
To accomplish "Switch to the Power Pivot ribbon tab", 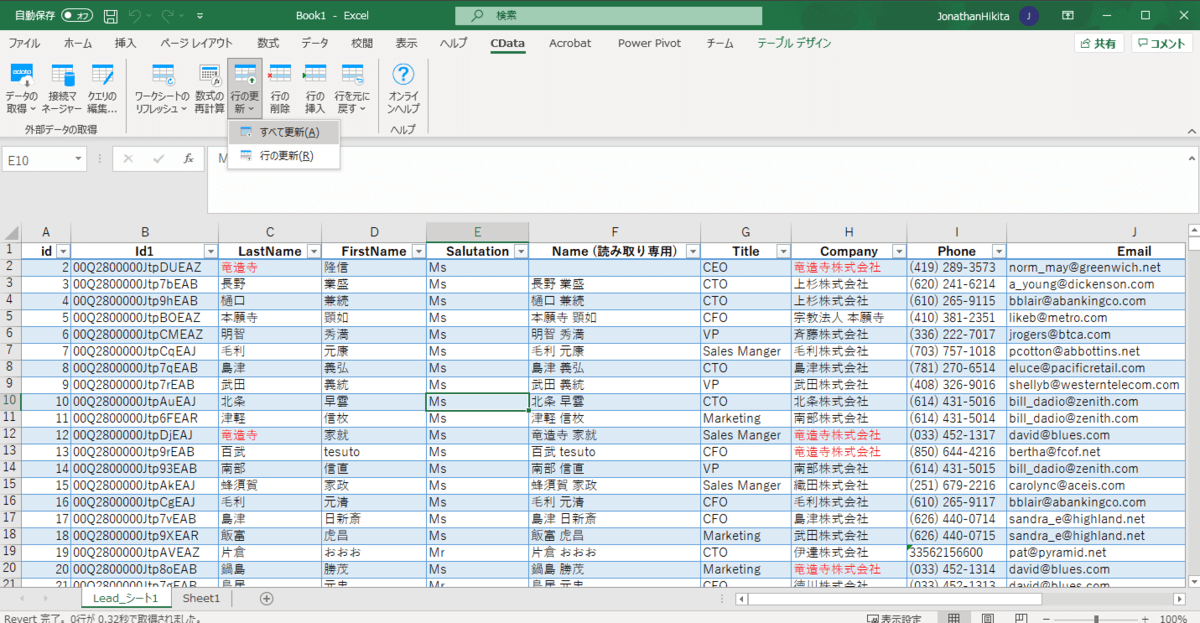I will tap(648, 43).
